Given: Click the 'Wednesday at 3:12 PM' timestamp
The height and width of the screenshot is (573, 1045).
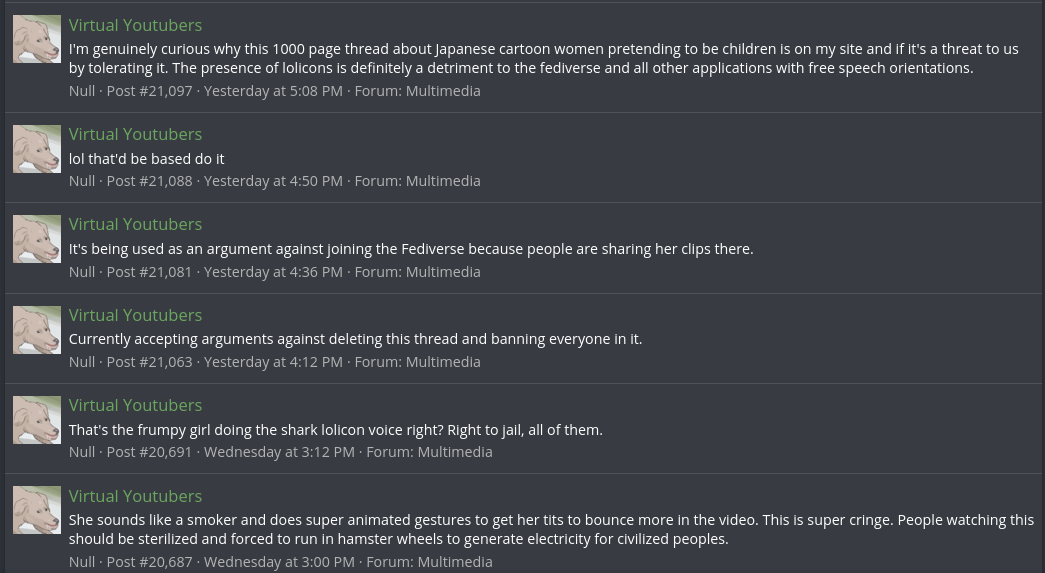Looking at the screenshot, I should pyautogui.click(x=279, y=452).
